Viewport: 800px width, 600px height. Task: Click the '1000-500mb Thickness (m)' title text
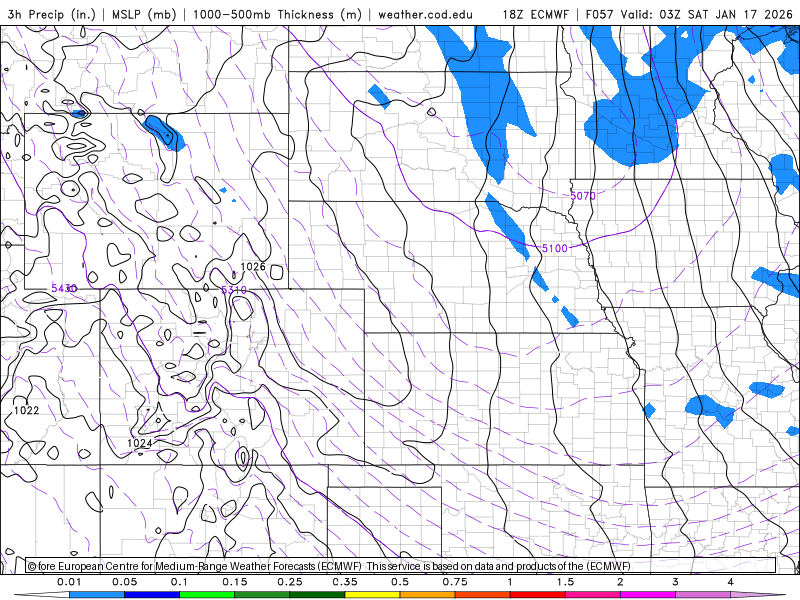click(277, 14)
